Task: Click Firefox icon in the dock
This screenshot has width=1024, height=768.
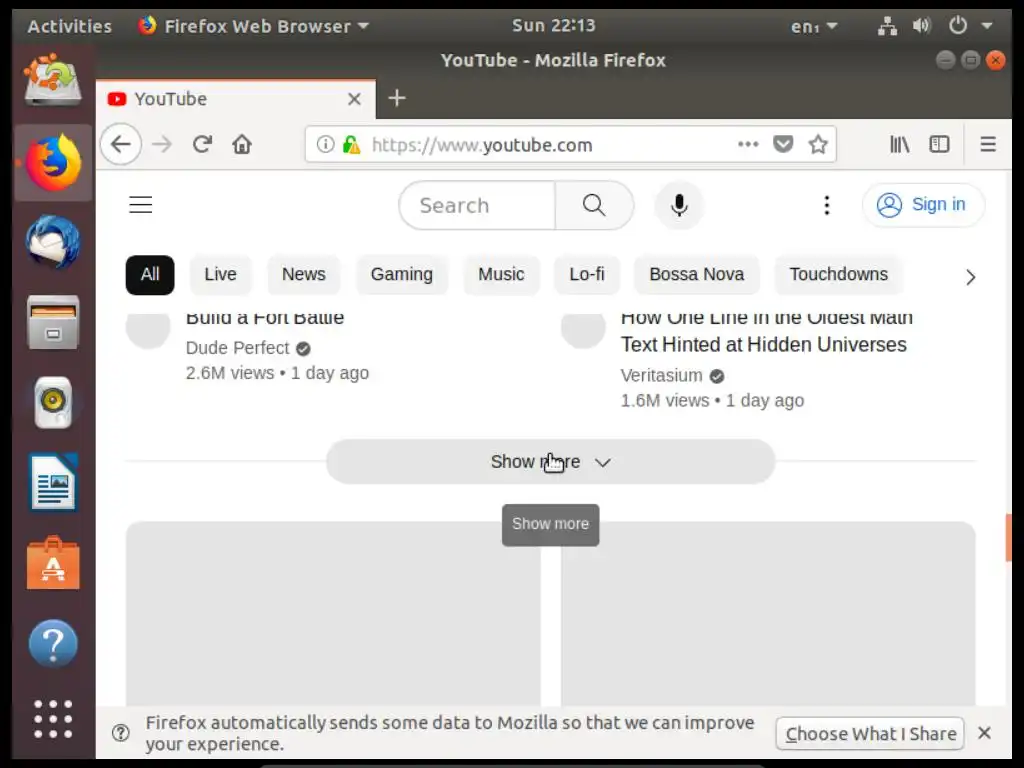Action: tap(54, 163)
